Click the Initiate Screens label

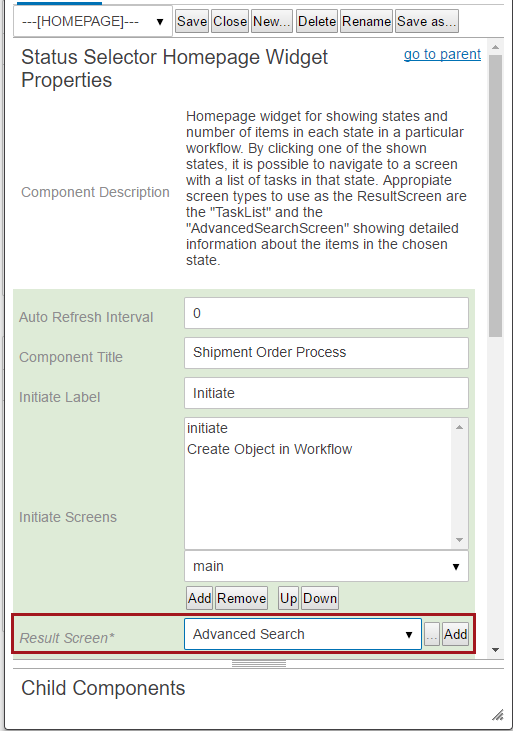68,517
